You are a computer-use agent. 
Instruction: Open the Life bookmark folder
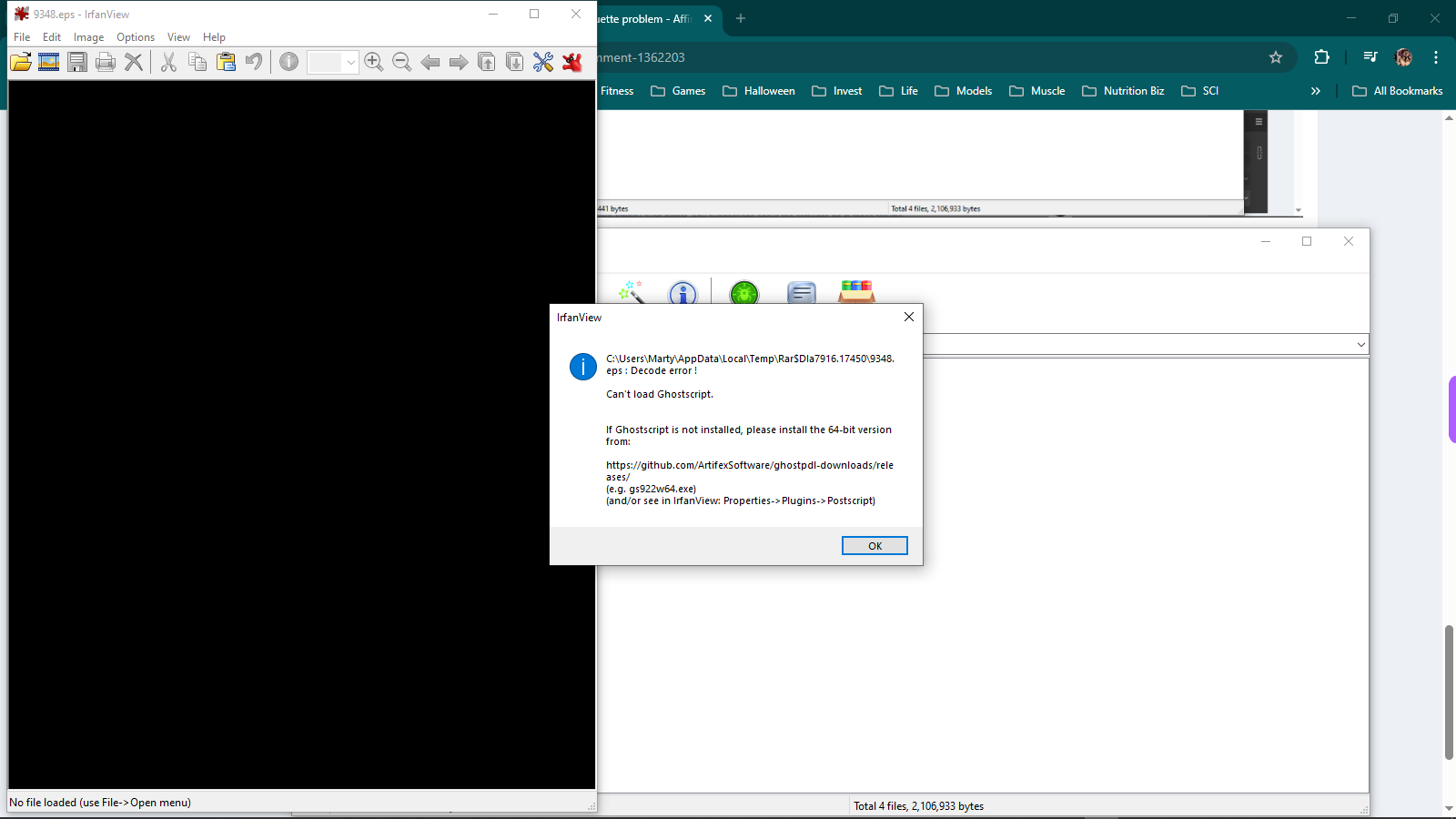click(899, 91)
